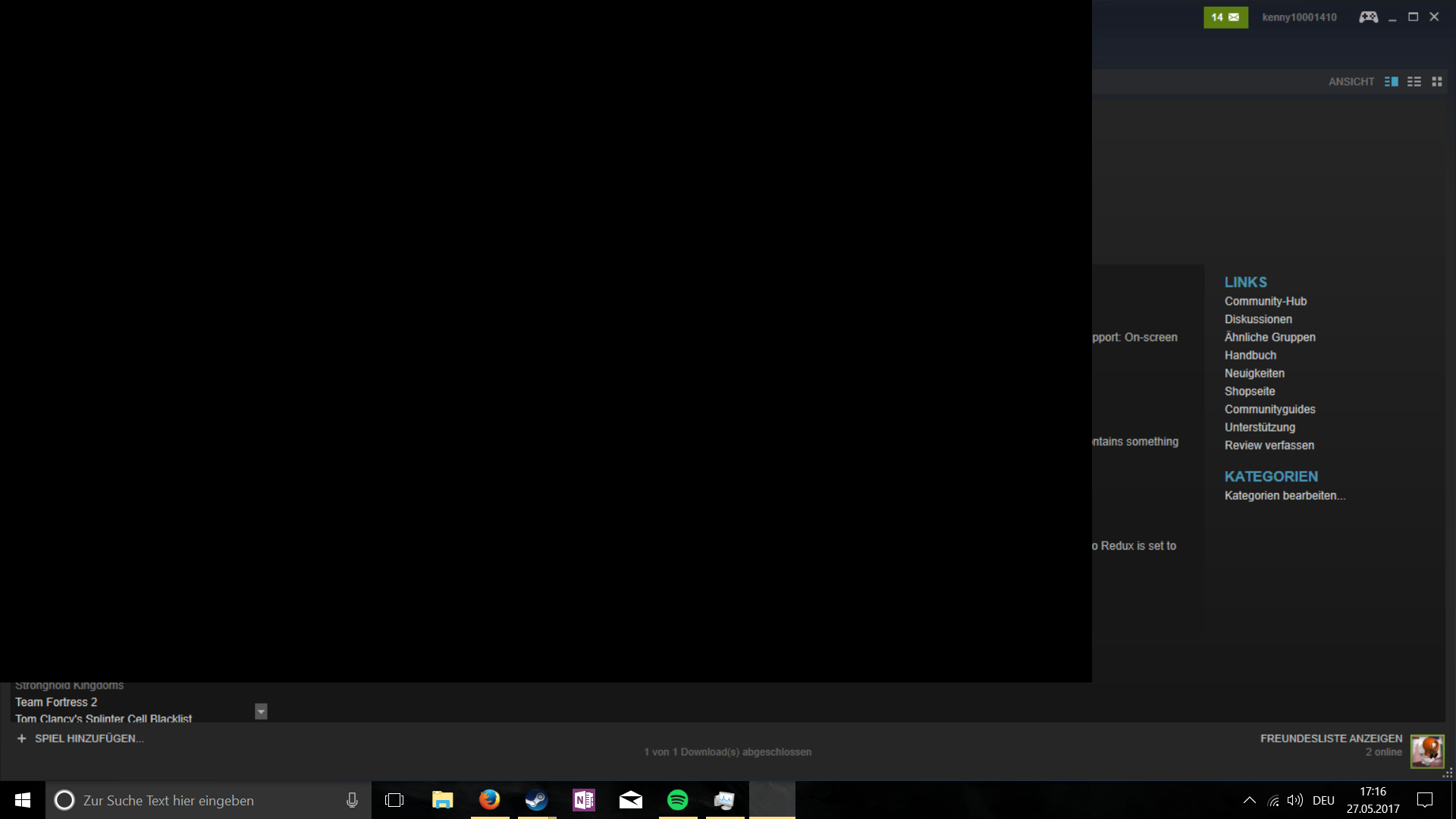Click the friend avatar thumbnail
The height and width of the screenshot is (819, 1456).
(1426, 751)
